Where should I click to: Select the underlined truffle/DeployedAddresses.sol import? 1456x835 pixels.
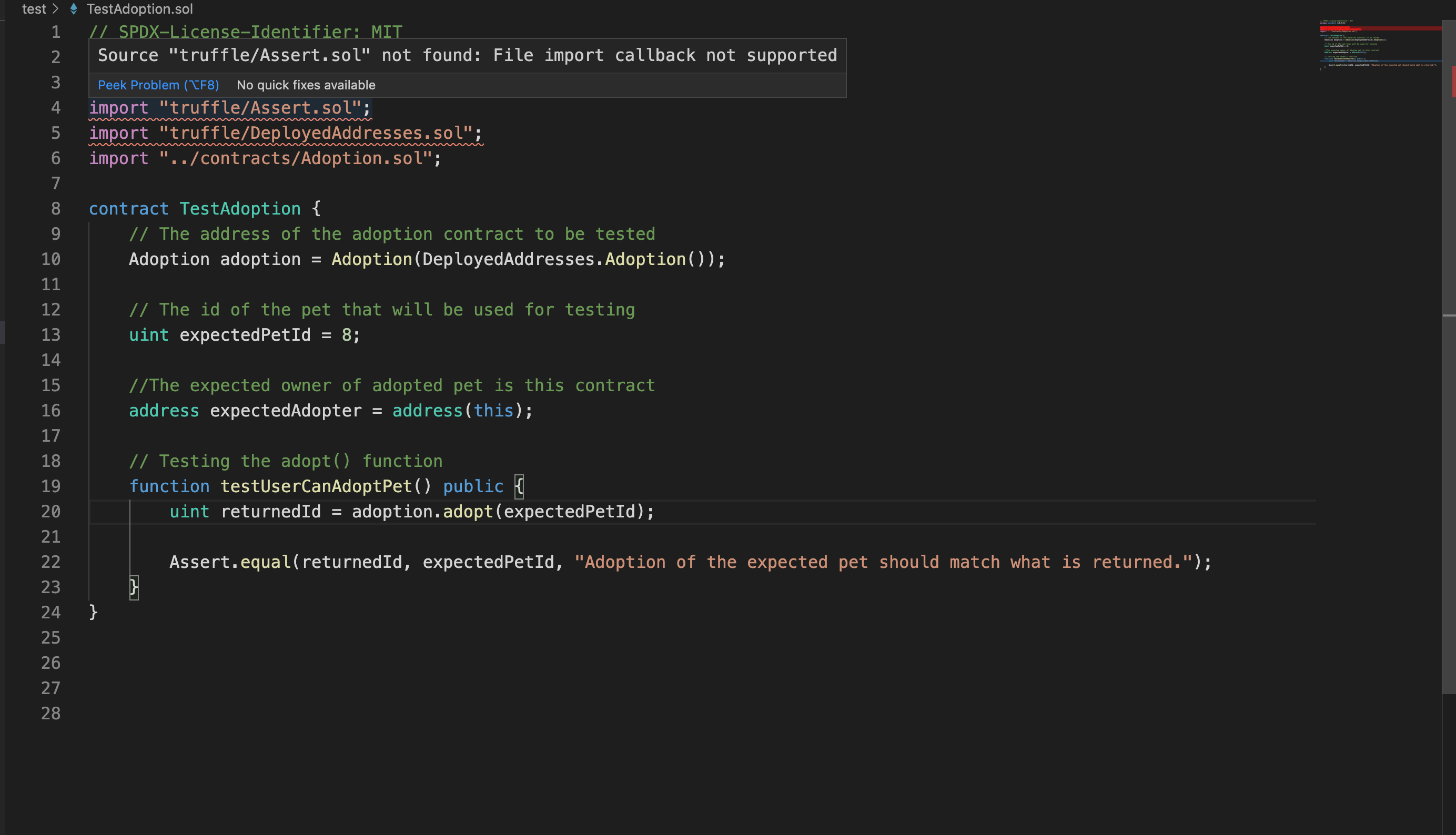tap(286, 133)
